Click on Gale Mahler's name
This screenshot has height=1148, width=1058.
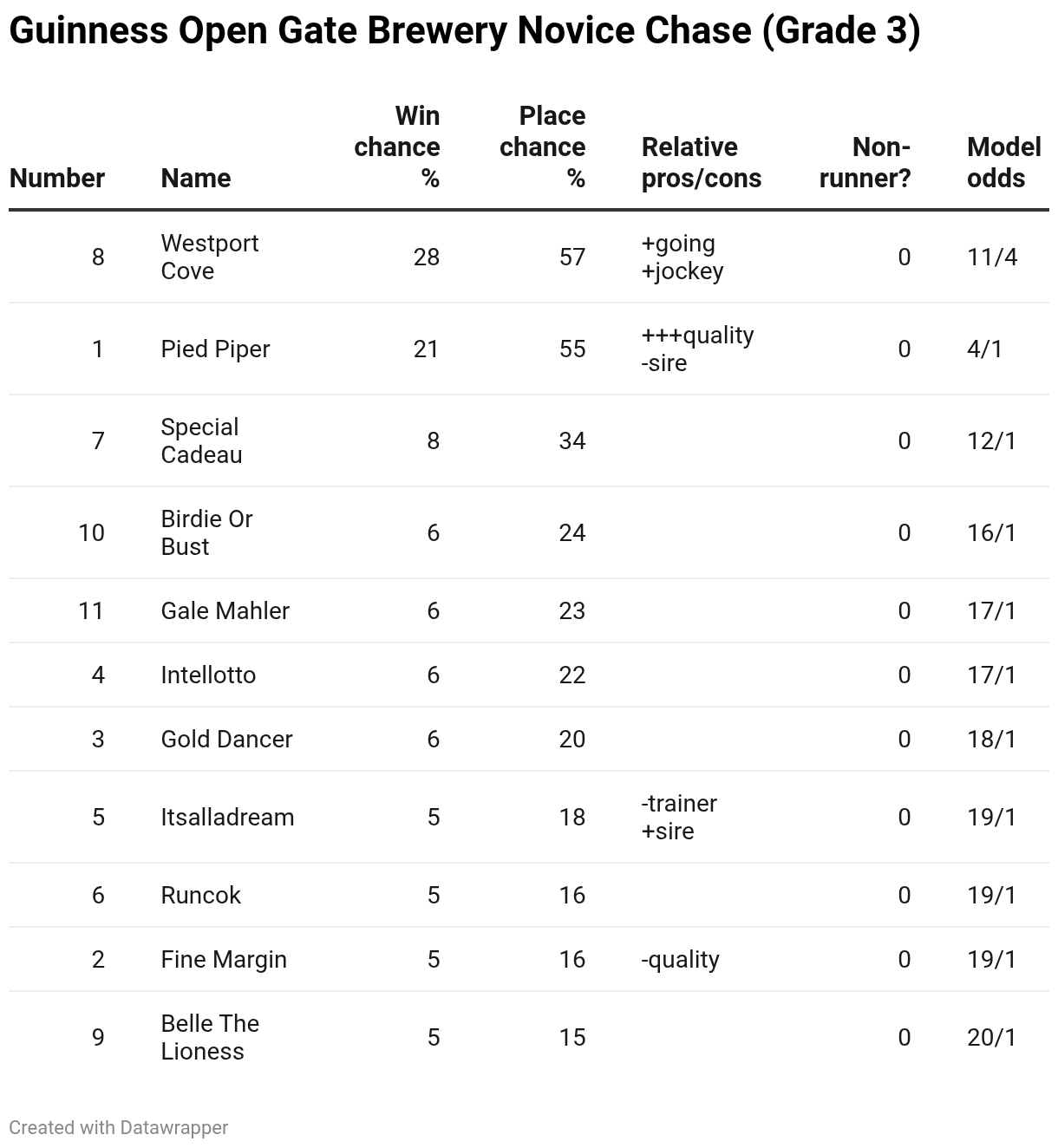point(225,610)
